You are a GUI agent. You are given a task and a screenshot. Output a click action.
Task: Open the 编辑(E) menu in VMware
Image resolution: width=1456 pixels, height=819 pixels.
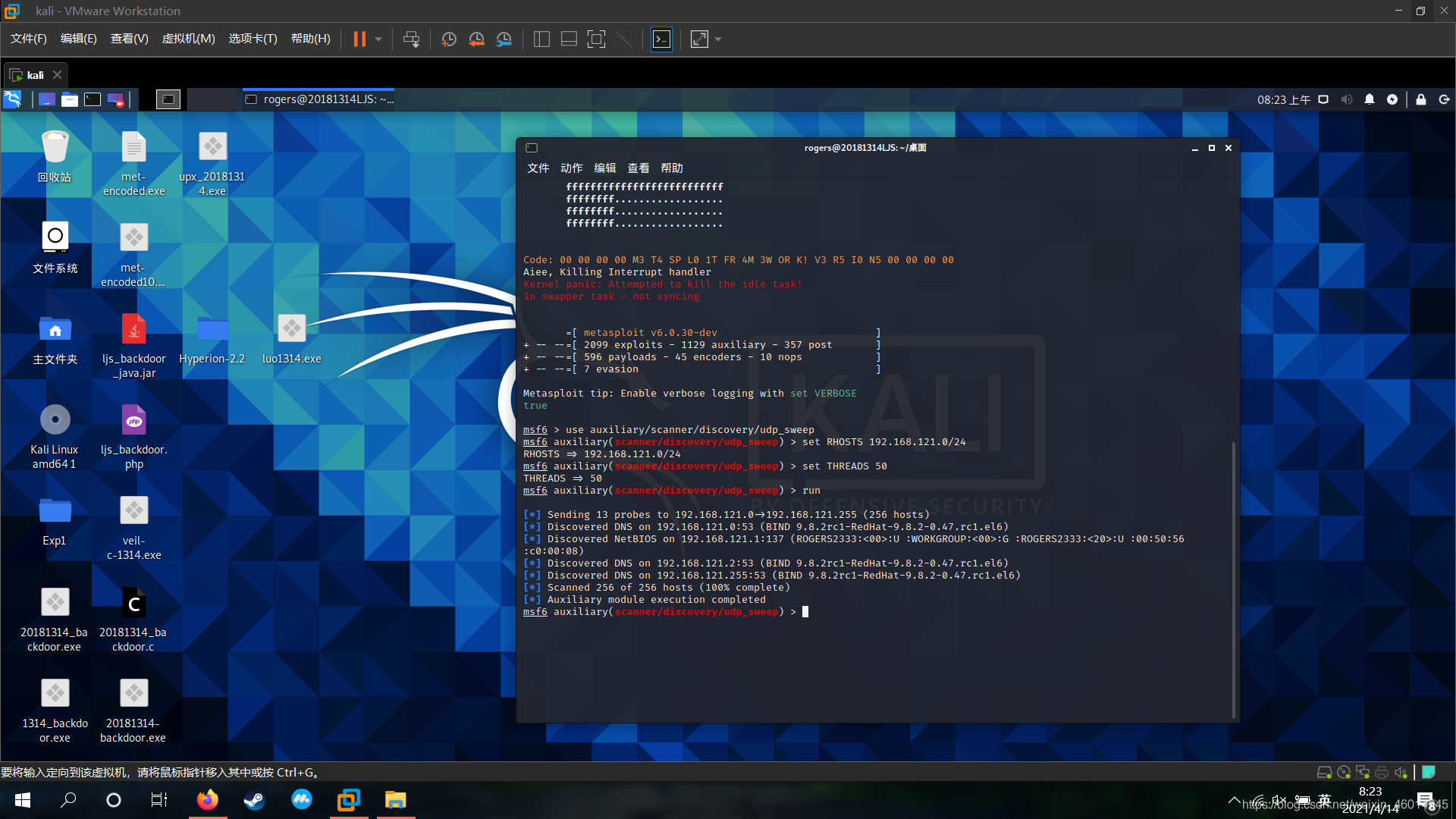[x=79, y=39]
